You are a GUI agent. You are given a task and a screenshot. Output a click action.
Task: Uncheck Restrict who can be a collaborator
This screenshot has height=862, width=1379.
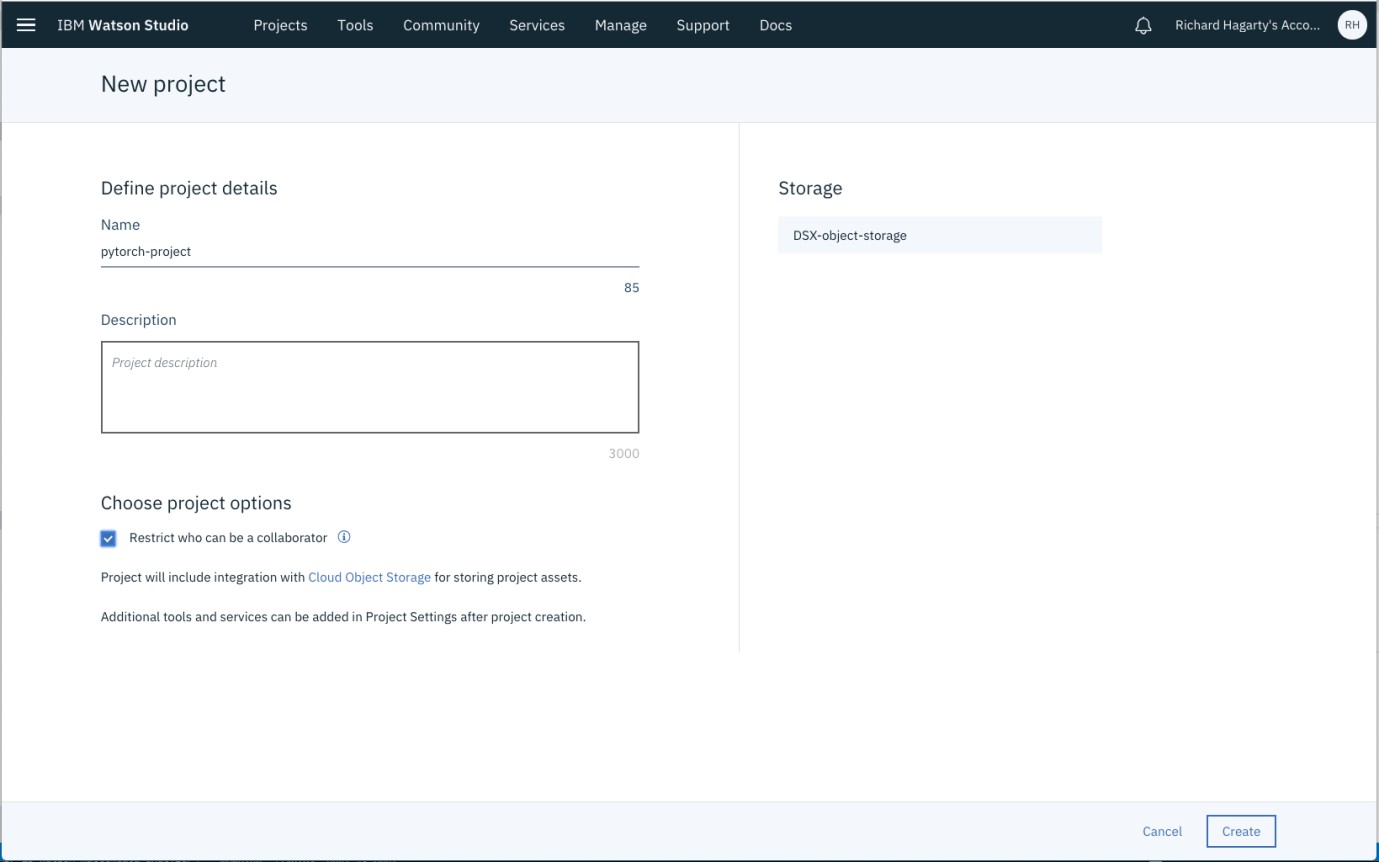(108, 538)
